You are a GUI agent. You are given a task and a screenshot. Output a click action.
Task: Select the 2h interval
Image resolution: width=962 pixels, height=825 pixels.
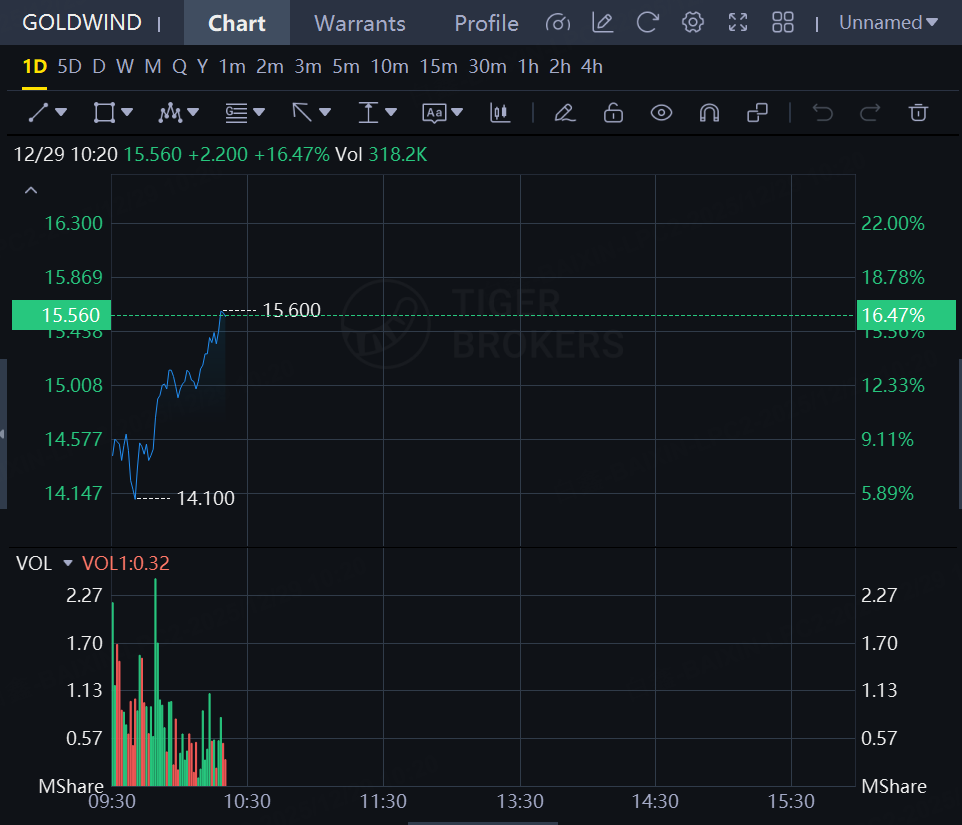pyautogui.click(x=560, y=66)
